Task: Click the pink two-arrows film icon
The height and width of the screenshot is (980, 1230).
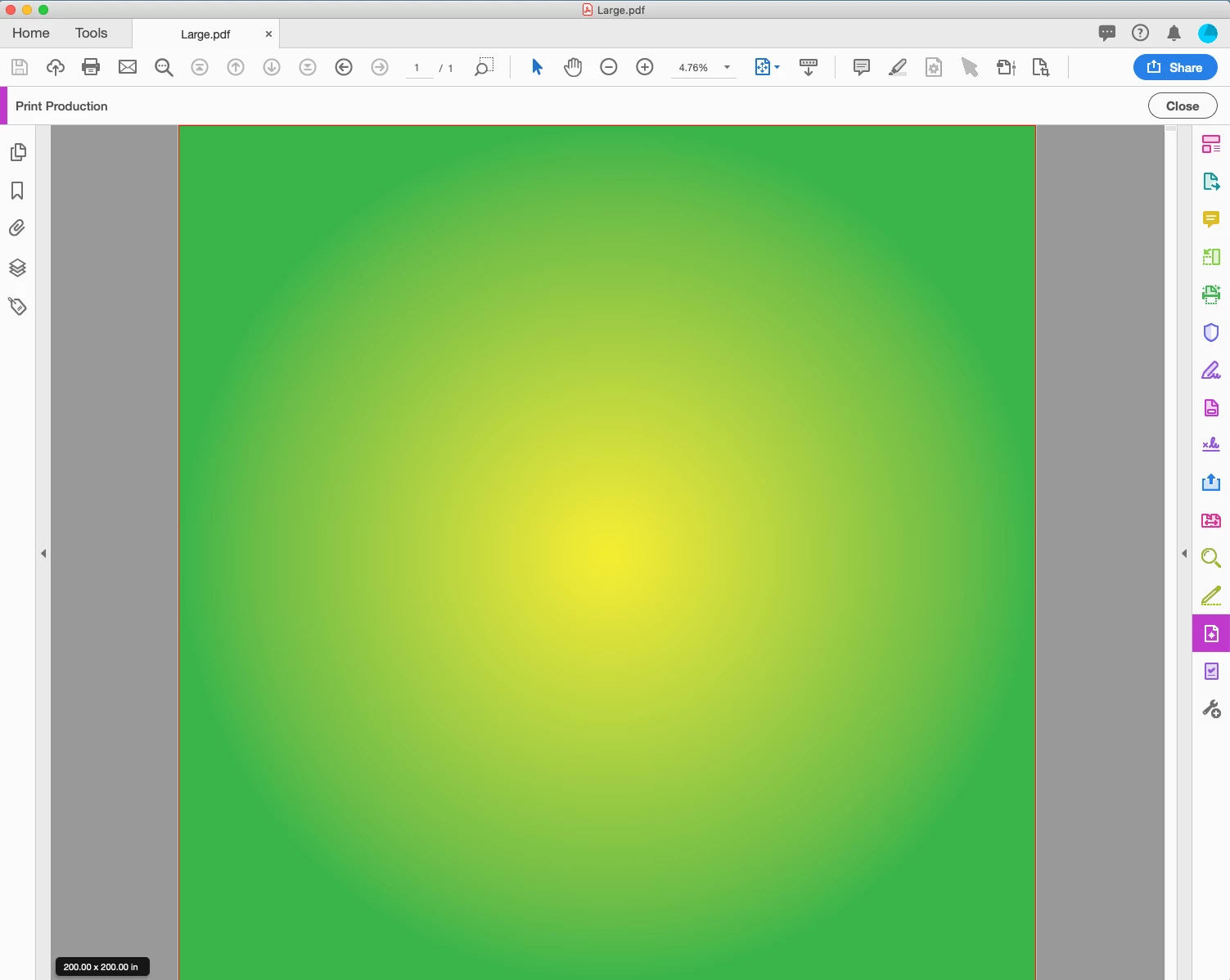Action: 1211,520
